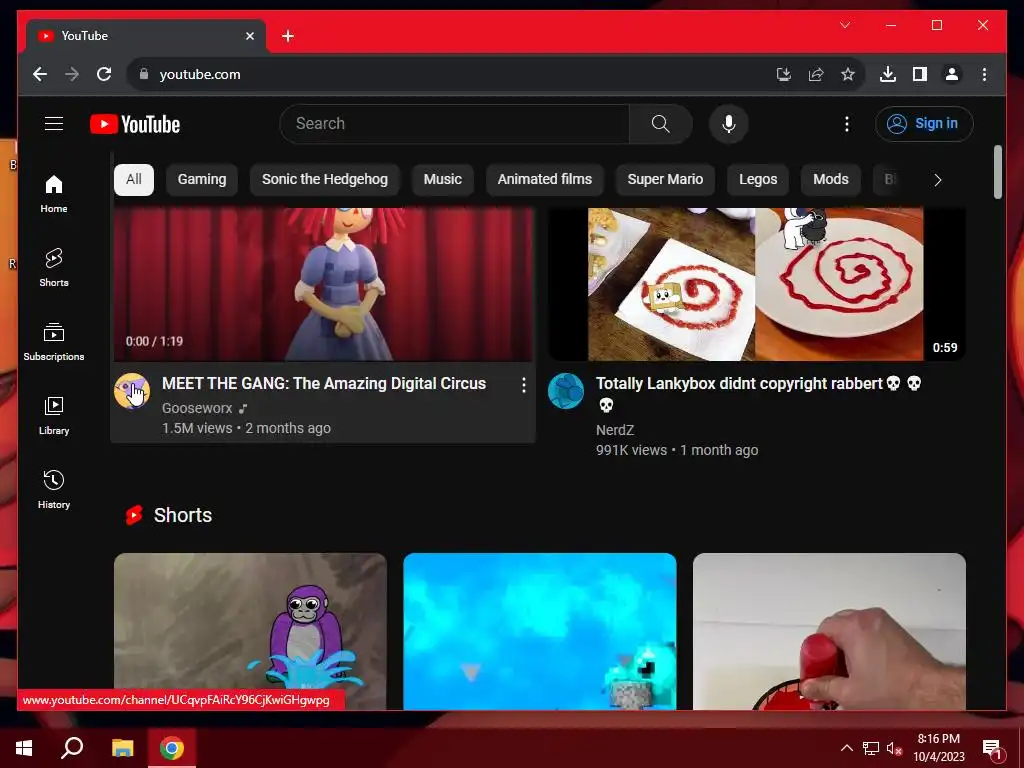Select the Animated films chip
Screen dimensions: 1024x768
click(x=545, y=180)
